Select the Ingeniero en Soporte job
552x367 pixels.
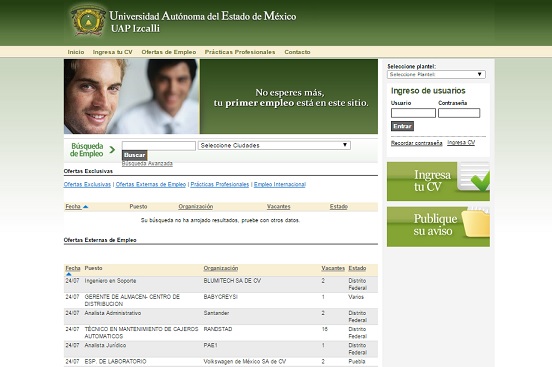(x=110, y=281)
